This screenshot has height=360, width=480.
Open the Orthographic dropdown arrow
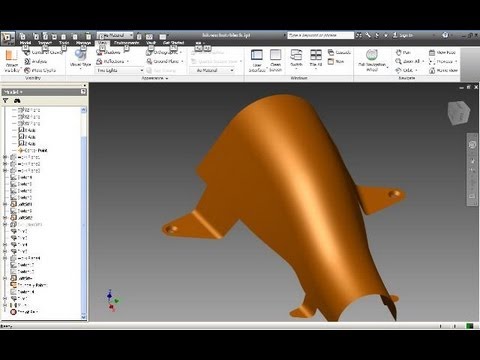tap(181, 52)
